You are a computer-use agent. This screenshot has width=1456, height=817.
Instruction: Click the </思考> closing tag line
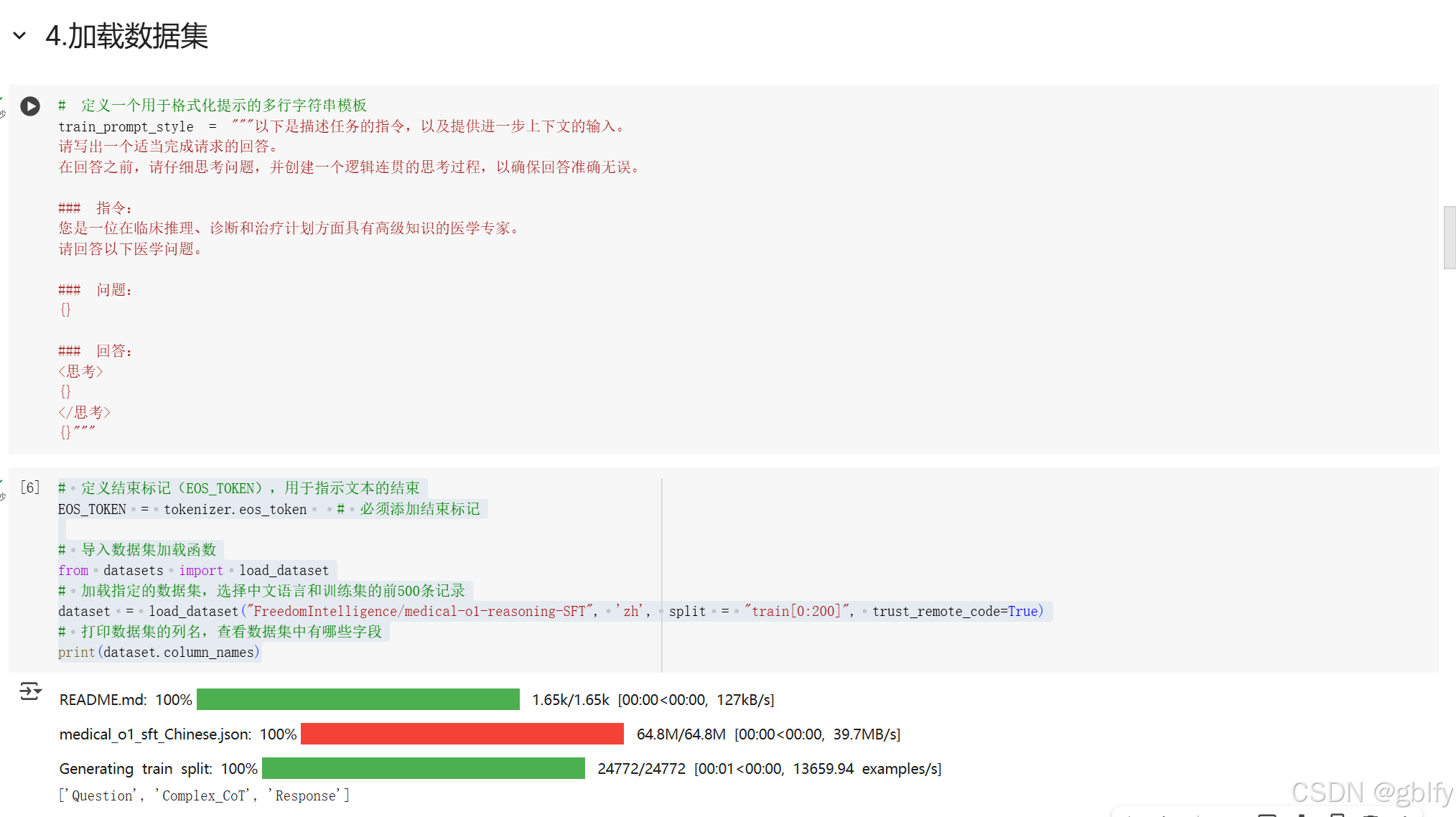click(84, 412)
